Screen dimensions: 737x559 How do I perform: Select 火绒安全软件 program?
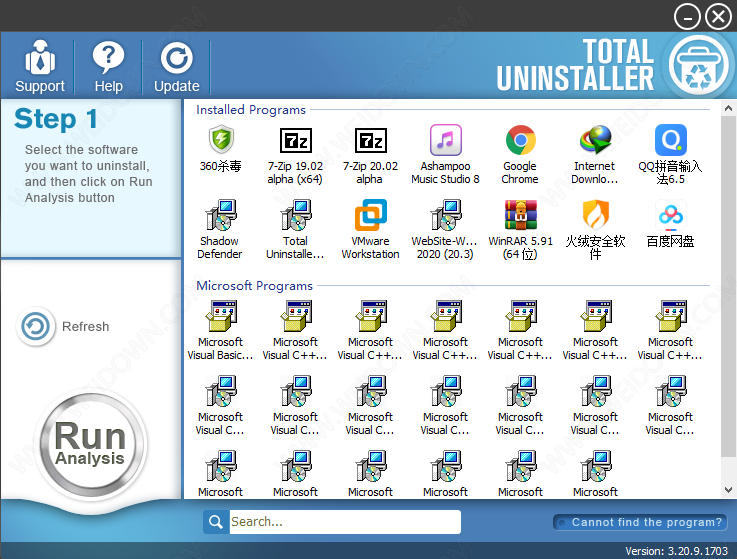click(595, 229)
